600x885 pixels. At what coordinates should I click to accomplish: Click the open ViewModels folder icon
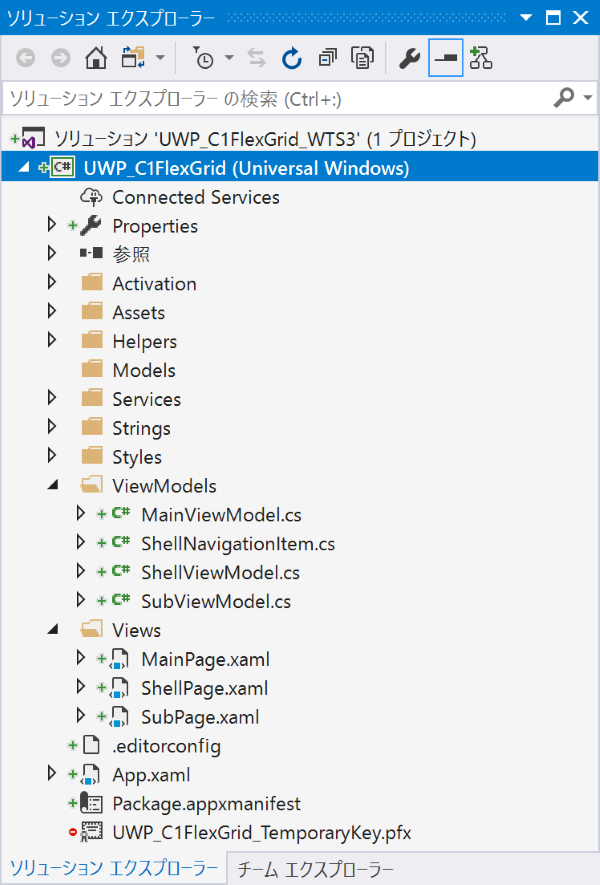tap(91, 484)
